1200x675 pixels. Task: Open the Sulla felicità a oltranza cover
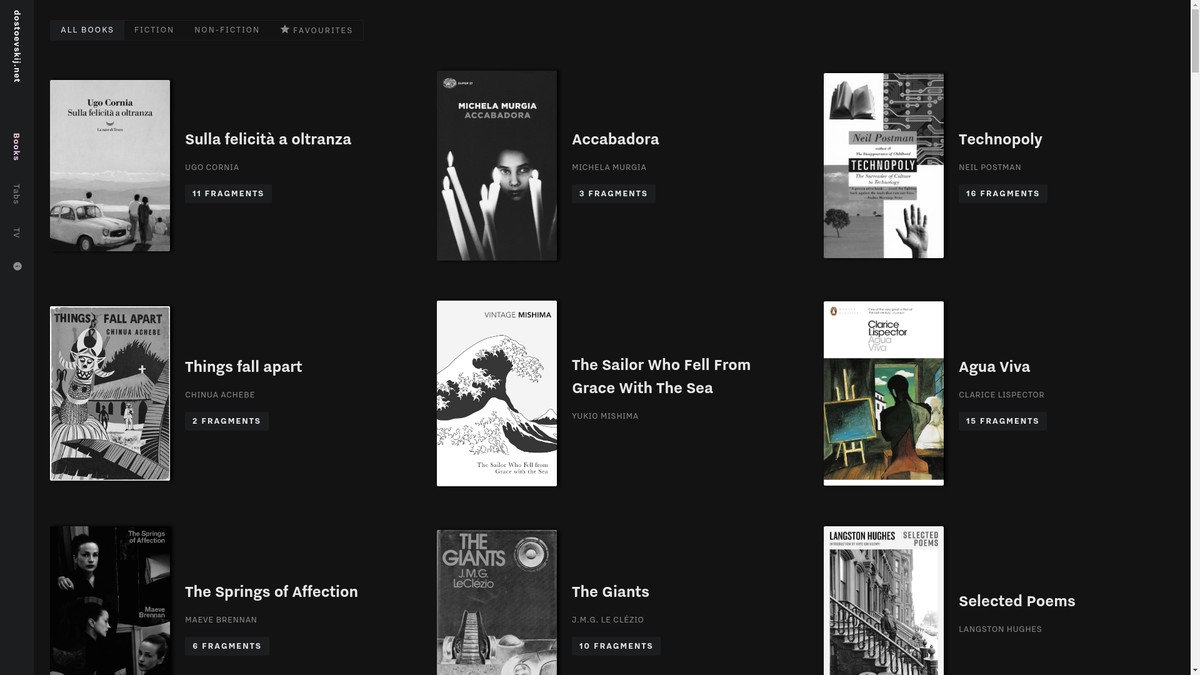(110, 166)
